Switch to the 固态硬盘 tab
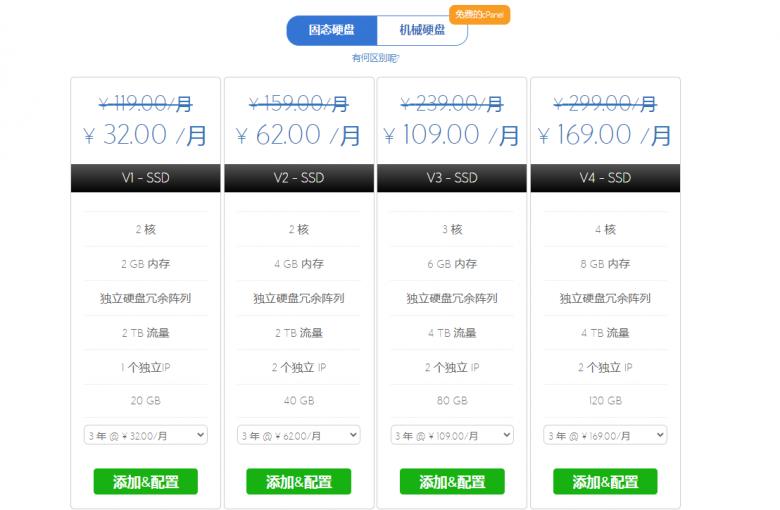Image resolution: width=780 pixels, height=510 pixels. 331,30
